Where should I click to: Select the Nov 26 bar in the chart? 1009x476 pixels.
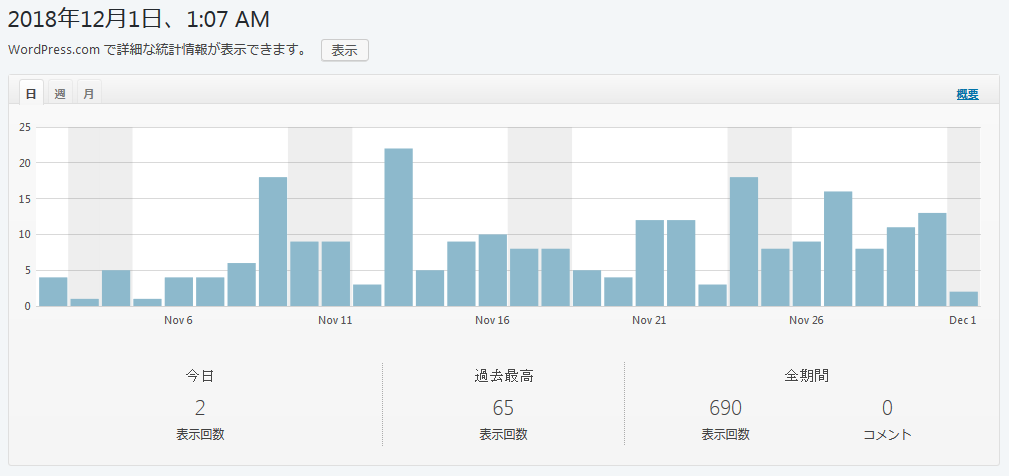tap(806, 273)
